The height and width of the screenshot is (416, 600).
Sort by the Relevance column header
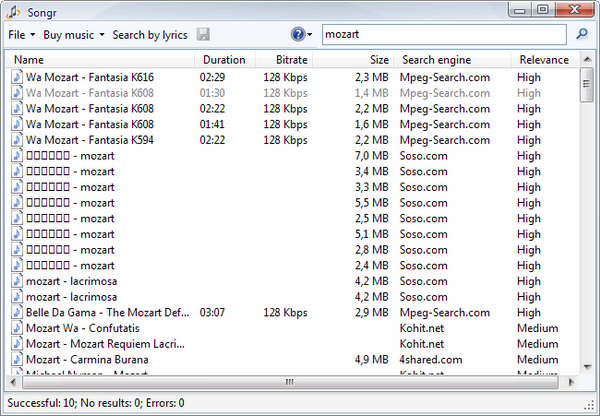545,60
